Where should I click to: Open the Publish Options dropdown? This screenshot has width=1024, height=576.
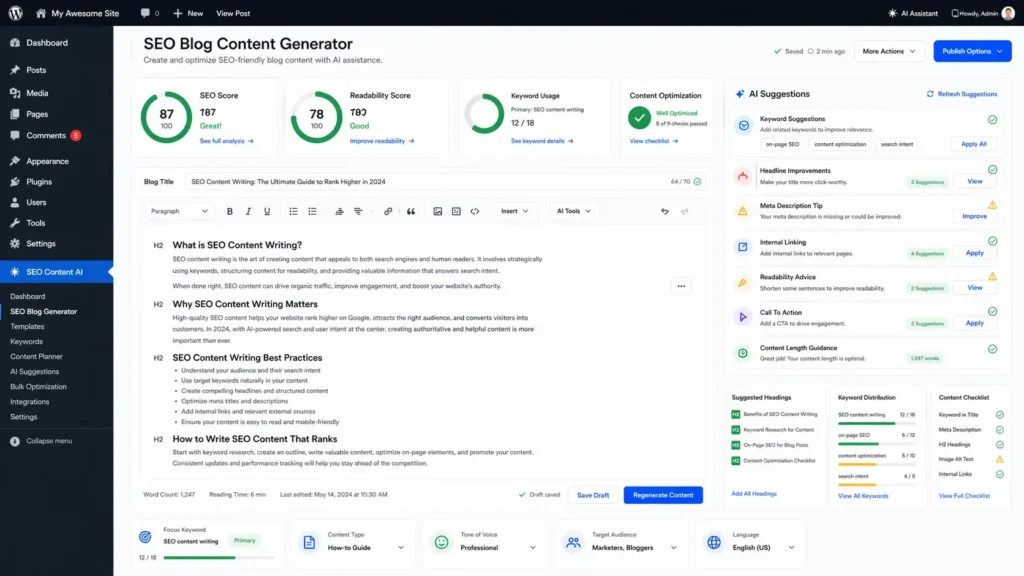(x=972, y=51)
